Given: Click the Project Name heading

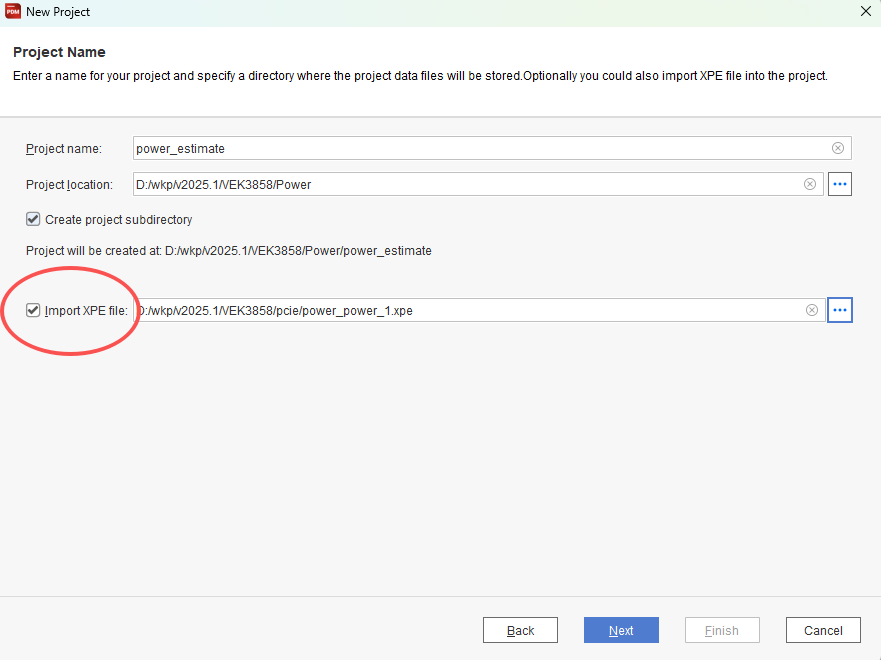Looking at the screenshot, I should [59, 52].
